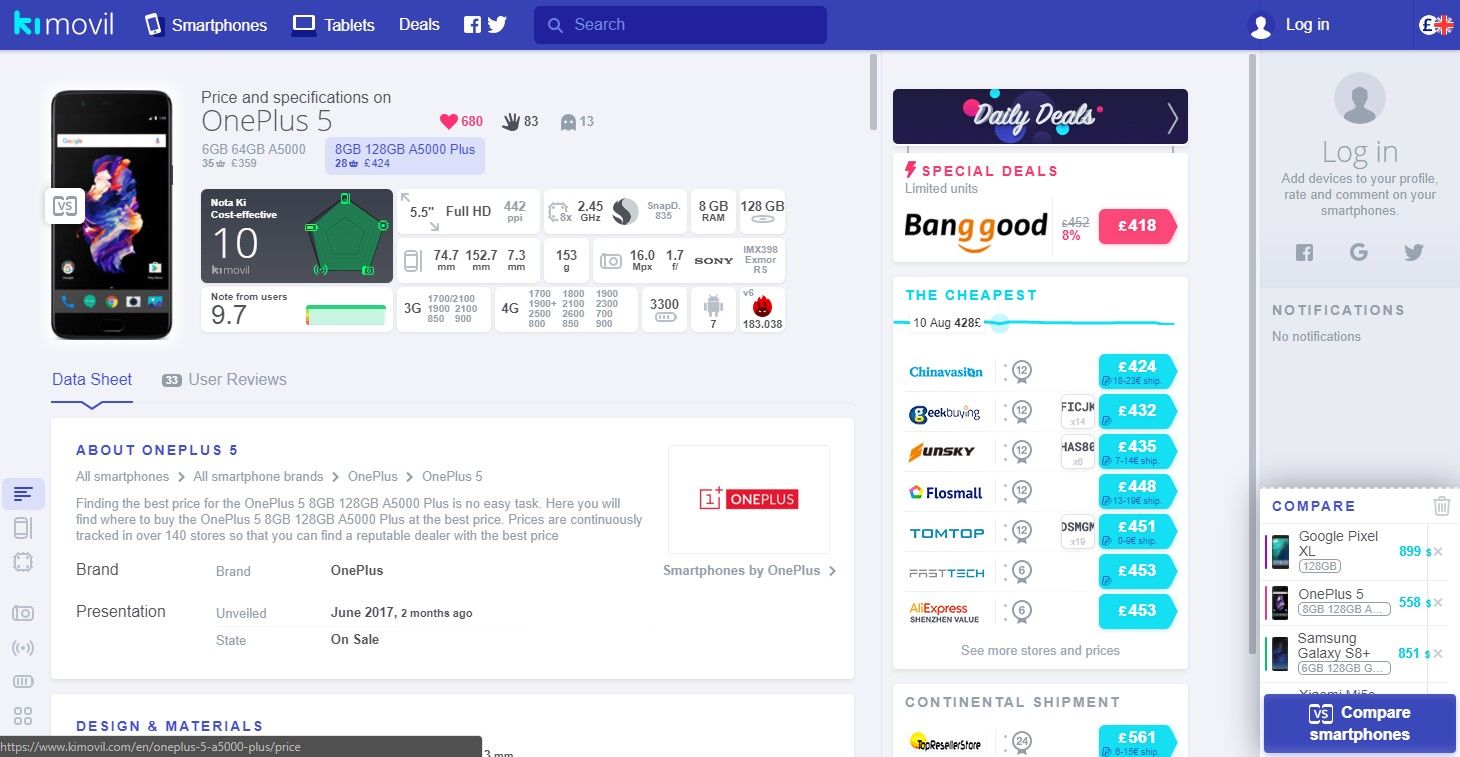This screenshot has height=757, width=1460.
Task: Add phone to comparison via VS icon
Action: [x=65, y=206]
